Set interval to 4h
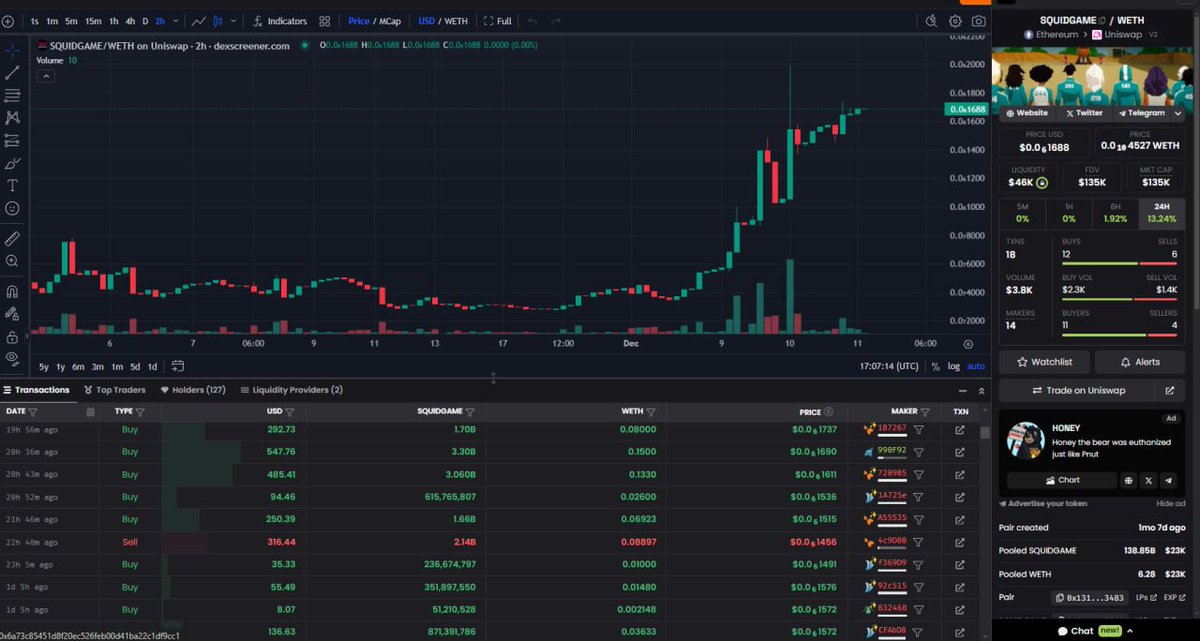1200x641 pixels. tap(130, 21)
